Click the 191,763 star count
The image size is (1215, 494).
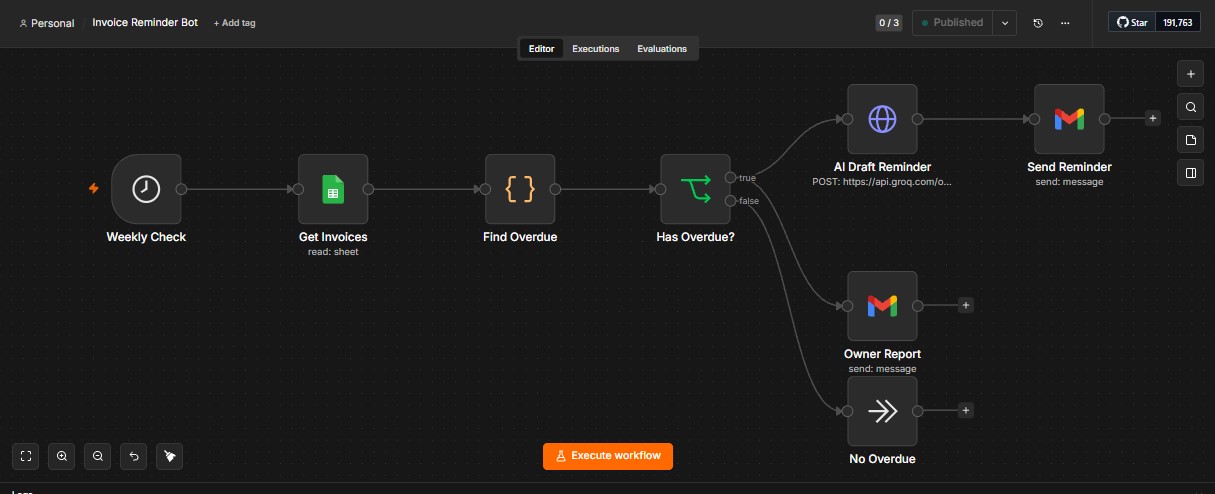(1179, 22)
